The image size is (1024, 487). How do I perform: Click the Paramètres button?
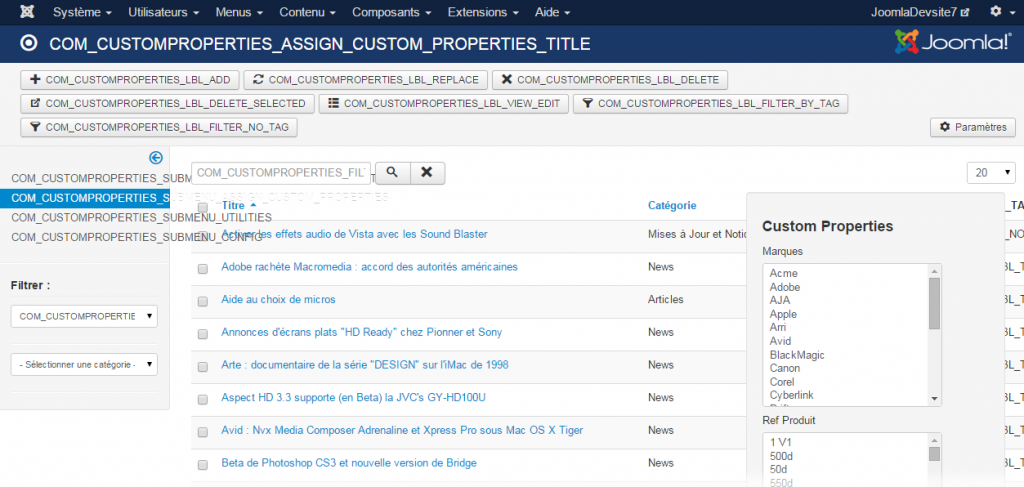point(973,127)
